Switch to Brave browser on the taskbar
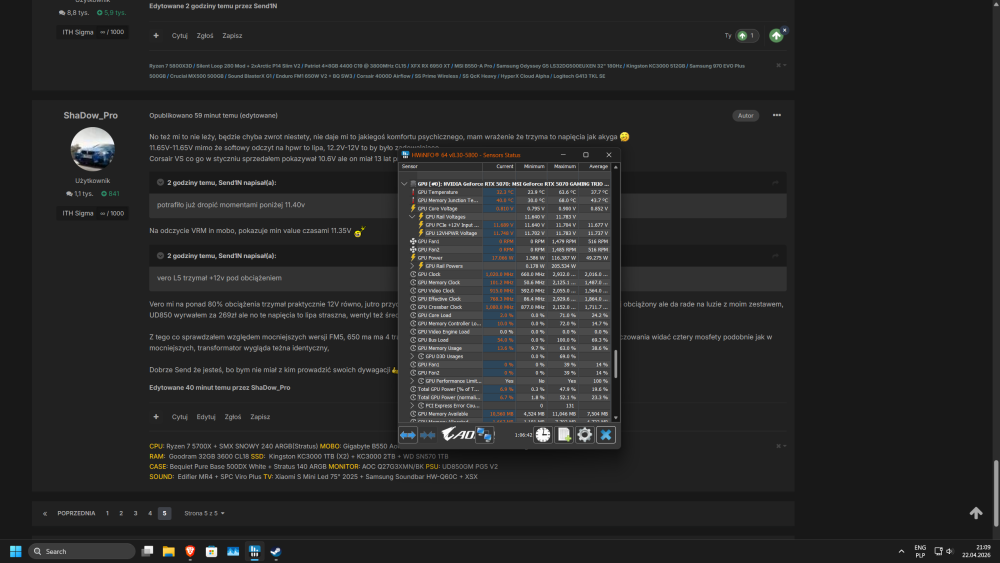Screen dimensions: 1000x563 (x=190, y=552)
